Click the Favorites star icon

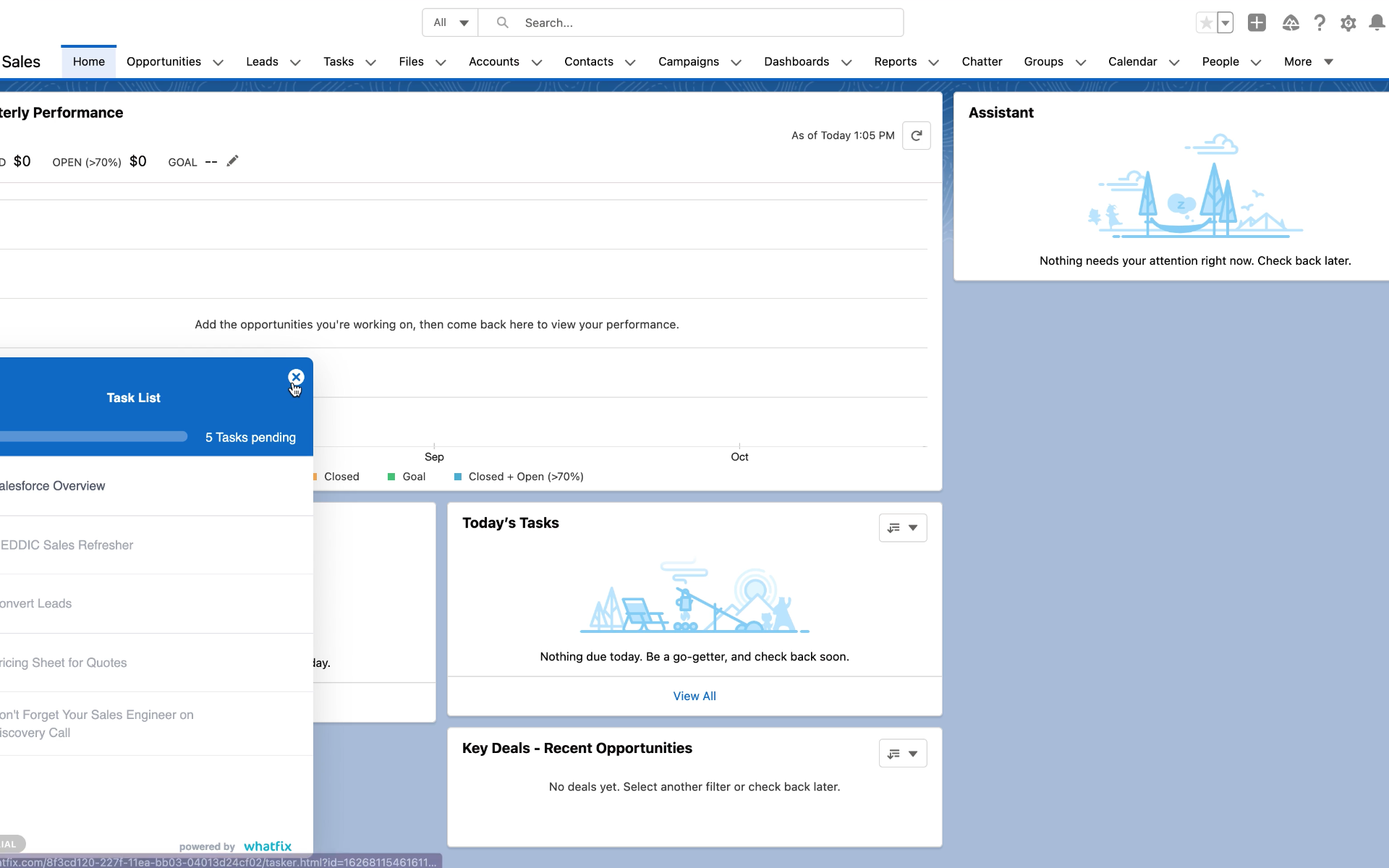(x=1206, y=23)
